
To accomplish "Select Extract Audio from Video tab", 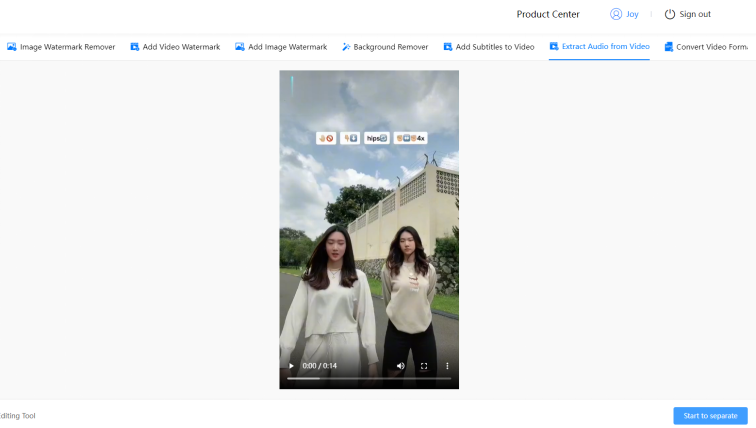I will pyautogui.click(x=599, y=46).
